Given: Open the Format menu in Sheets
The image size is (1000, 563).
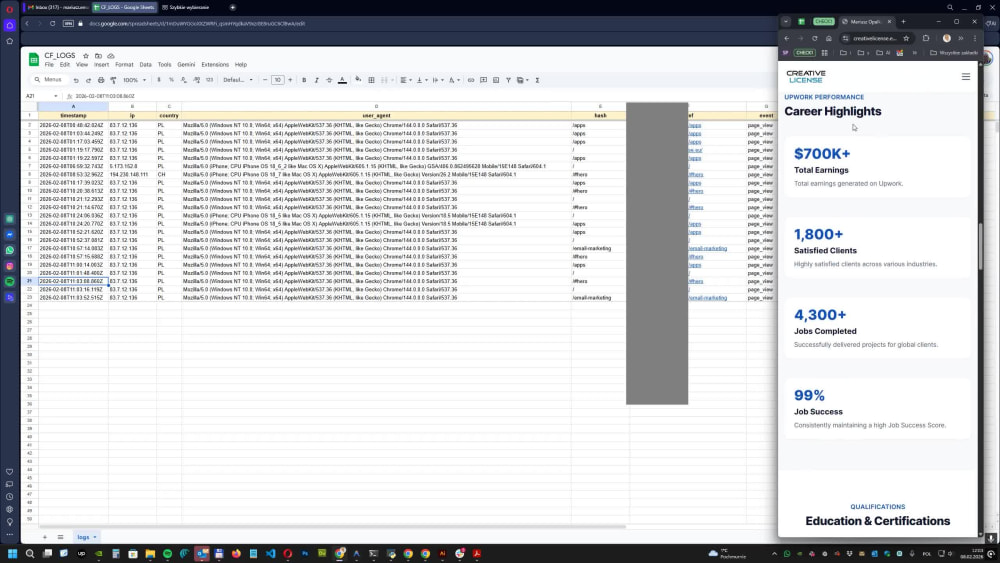Looking at the screenshot, I should pos(124,65).
